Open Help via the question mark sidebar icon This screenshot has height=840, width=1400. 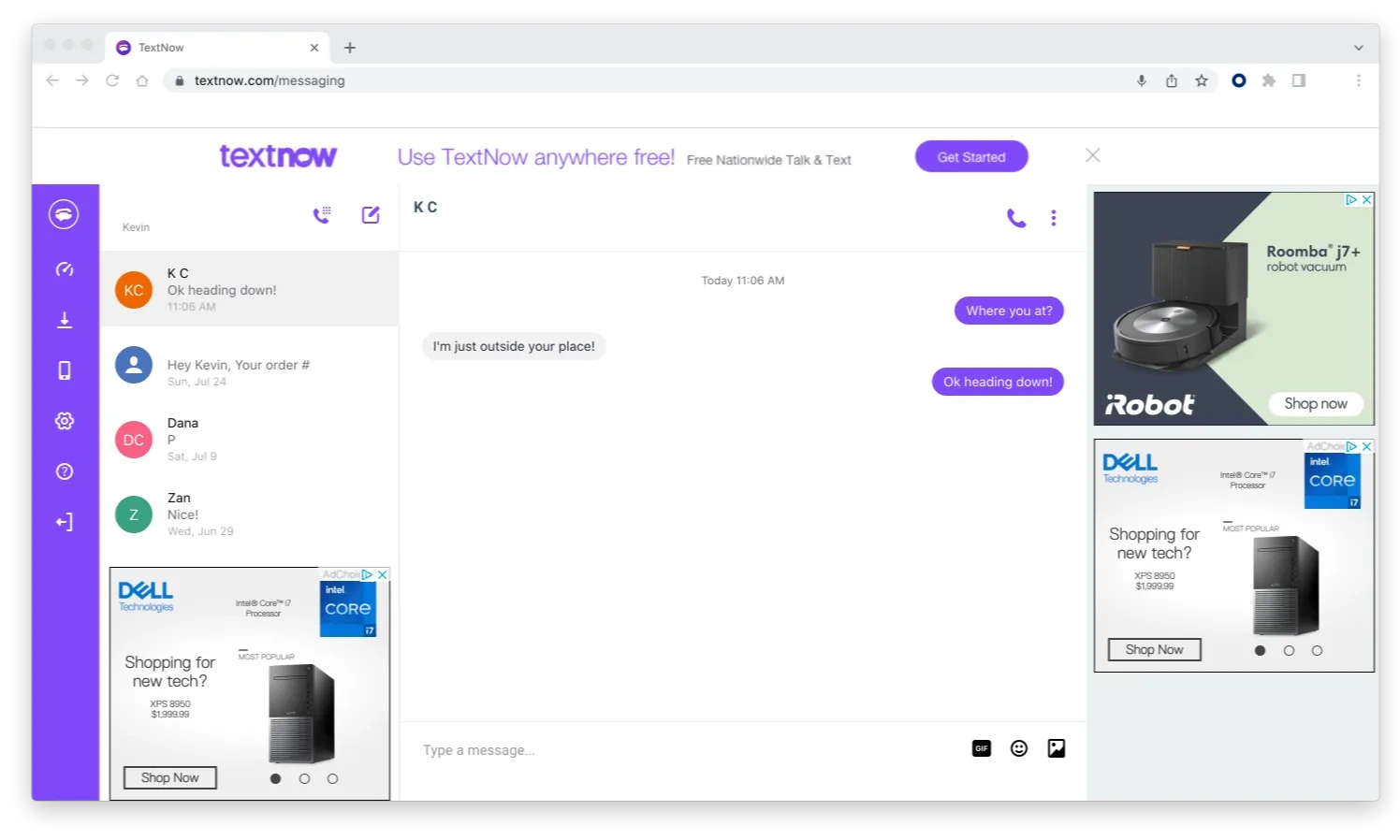tap(64, 471)
